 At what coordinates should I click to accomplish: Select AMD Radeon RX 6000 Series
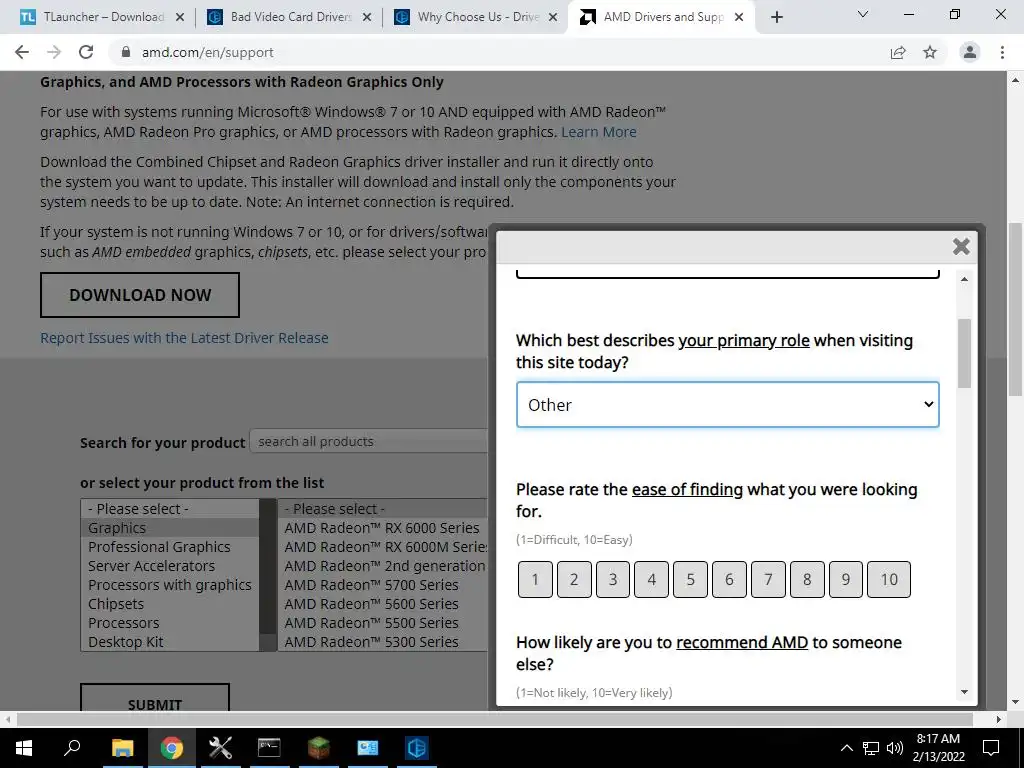(383, 528)
